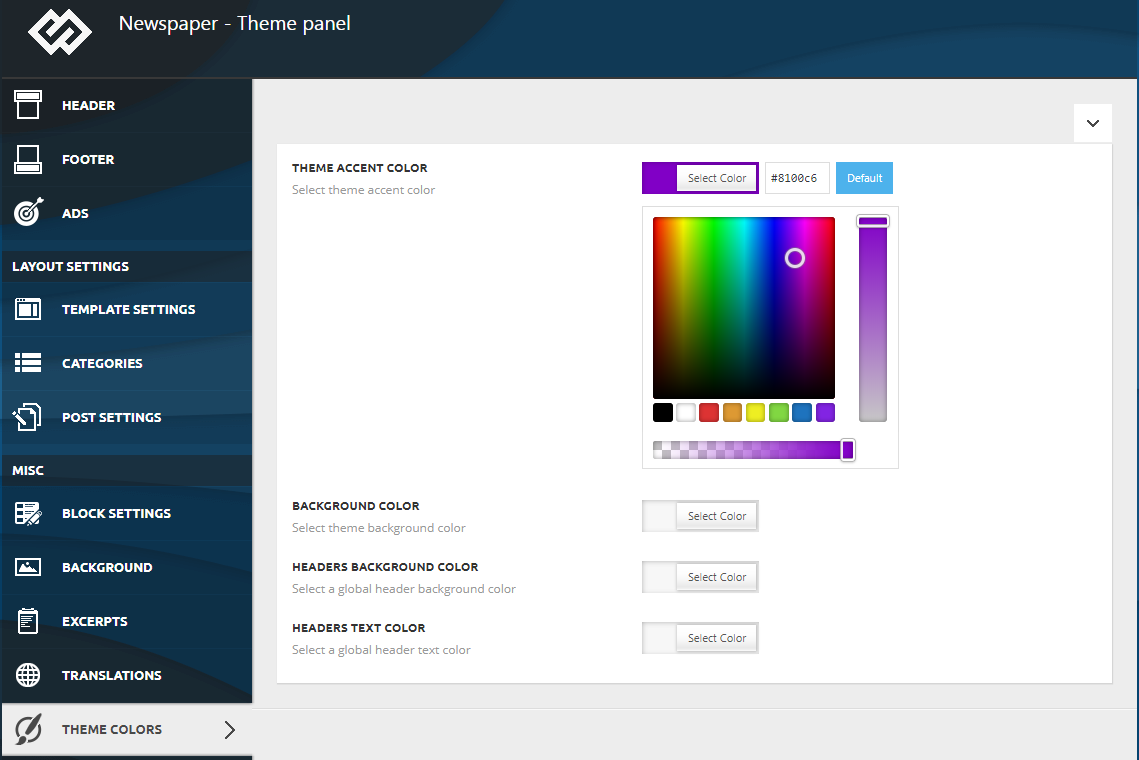Go to Template Settings
The width and height of the screenshot is (1139, 760).
coord(126,310)
